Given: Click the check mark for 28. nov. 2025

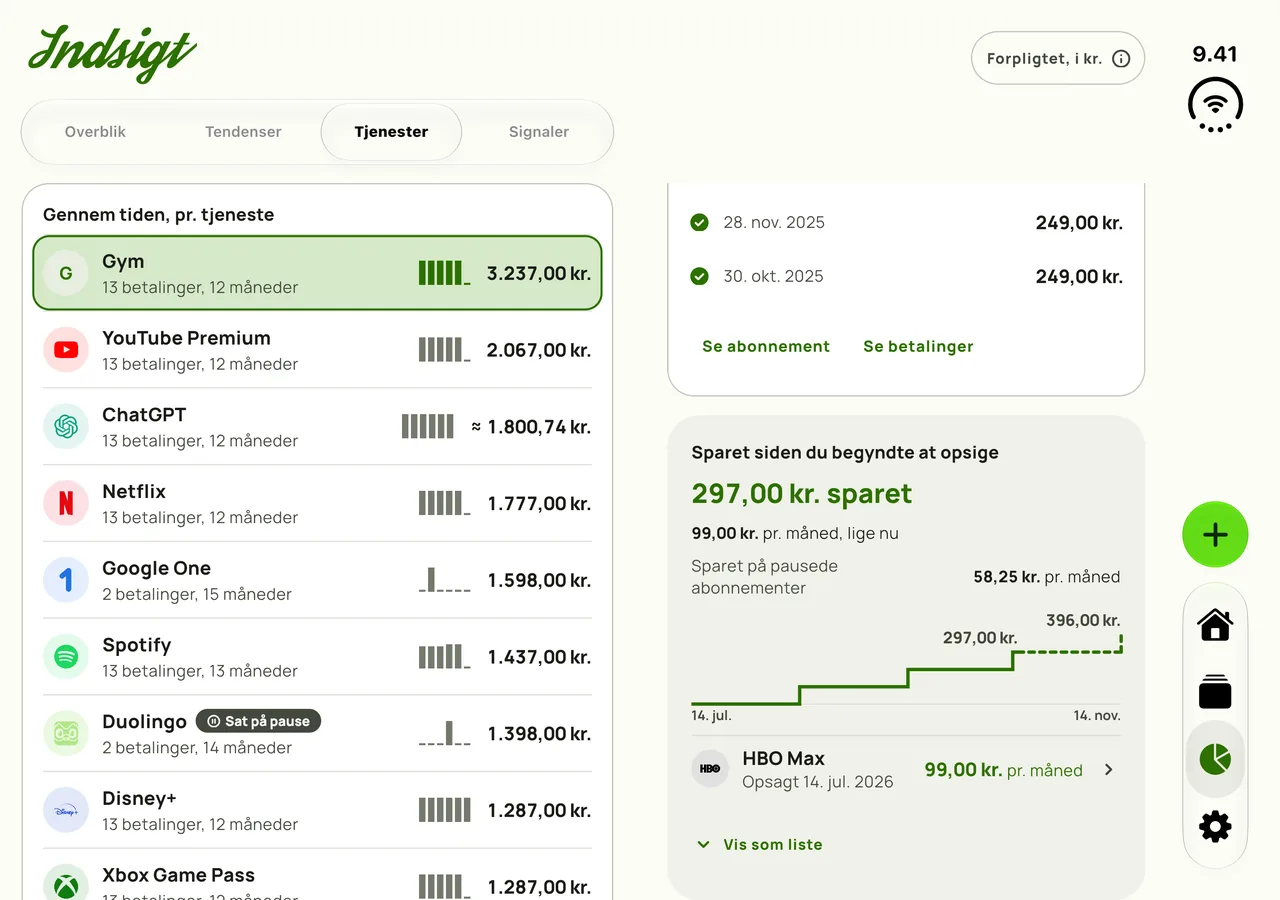Looking at the screenshot, I should [x=699, y=222].
